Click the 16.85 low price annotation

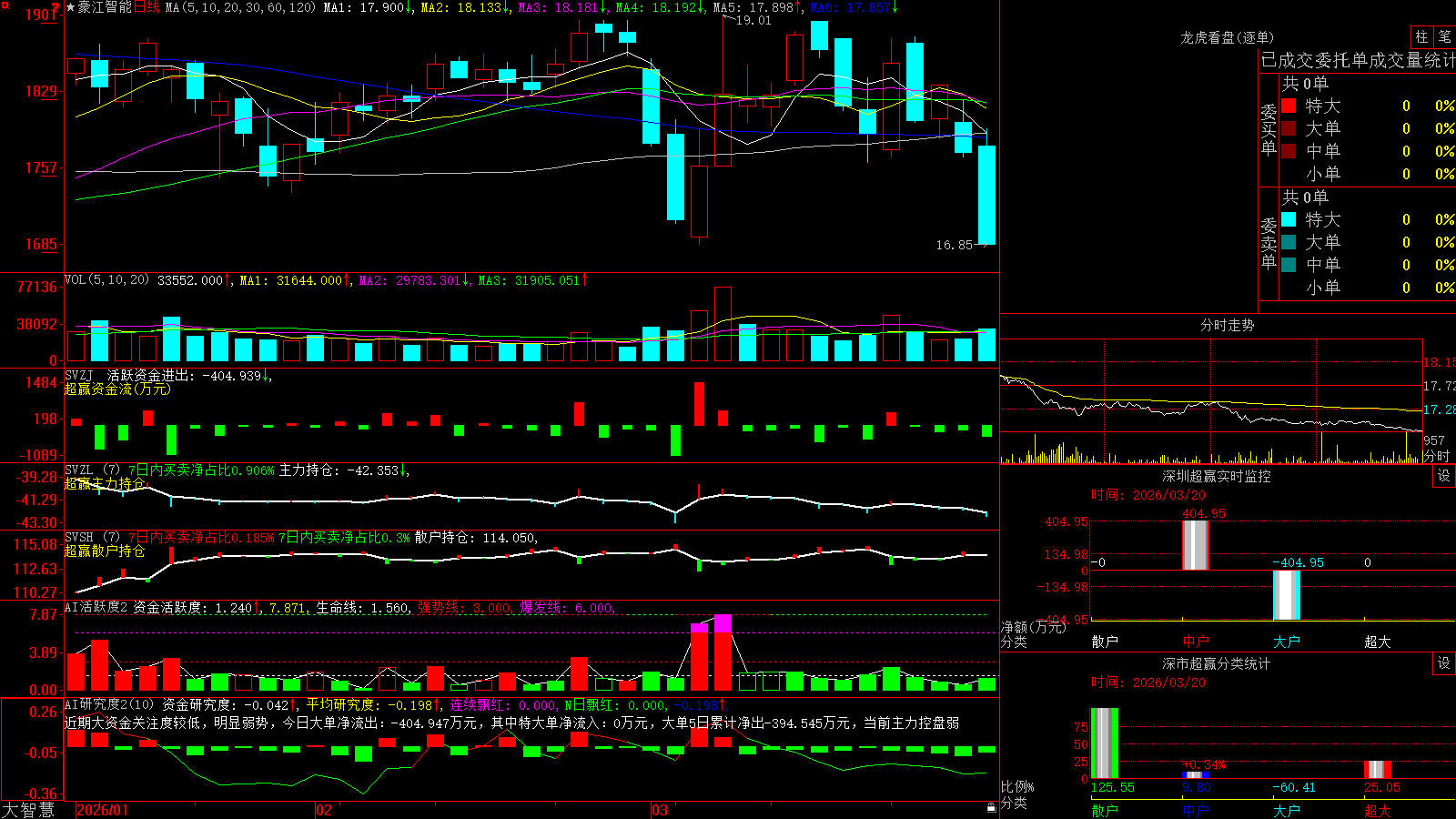[x=954, y=245]
